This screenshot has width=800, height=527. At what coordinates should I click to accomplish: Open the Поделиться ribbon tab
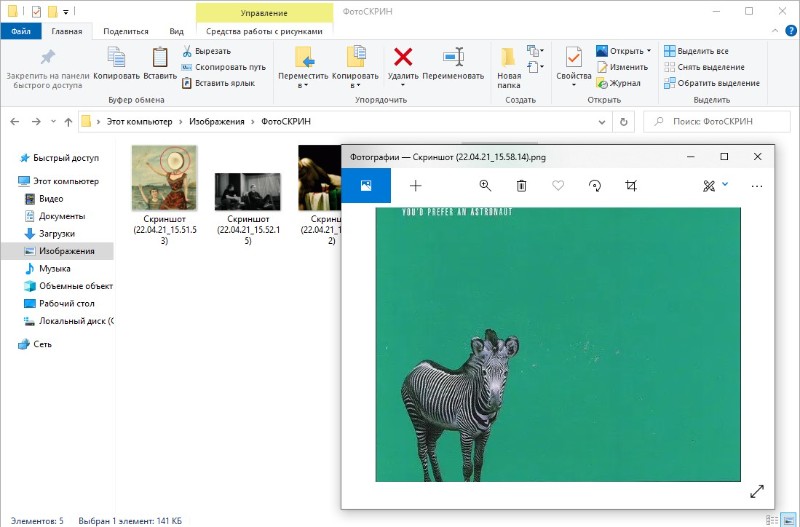(x=126, y=31)
